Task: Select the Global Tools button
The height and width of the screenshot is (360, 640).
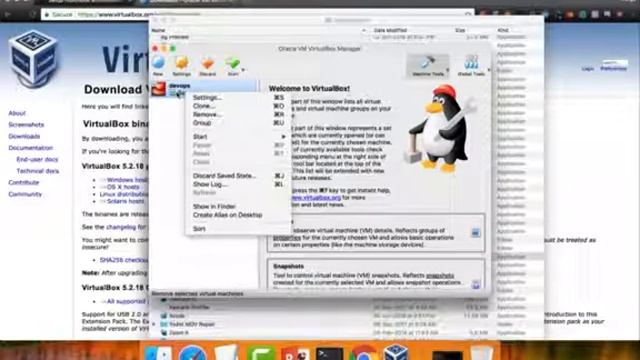Action: pyautogui.click(x=471, y=66)
